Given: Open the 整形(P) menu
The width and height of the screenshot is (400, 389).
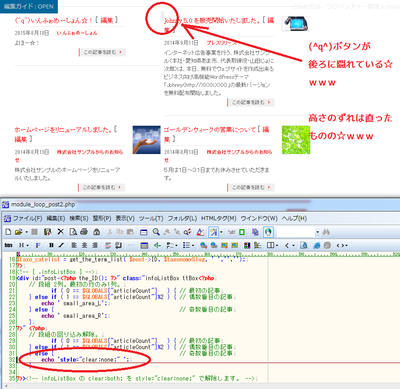Looking at the screenshot, I should [x=102, y=219].
